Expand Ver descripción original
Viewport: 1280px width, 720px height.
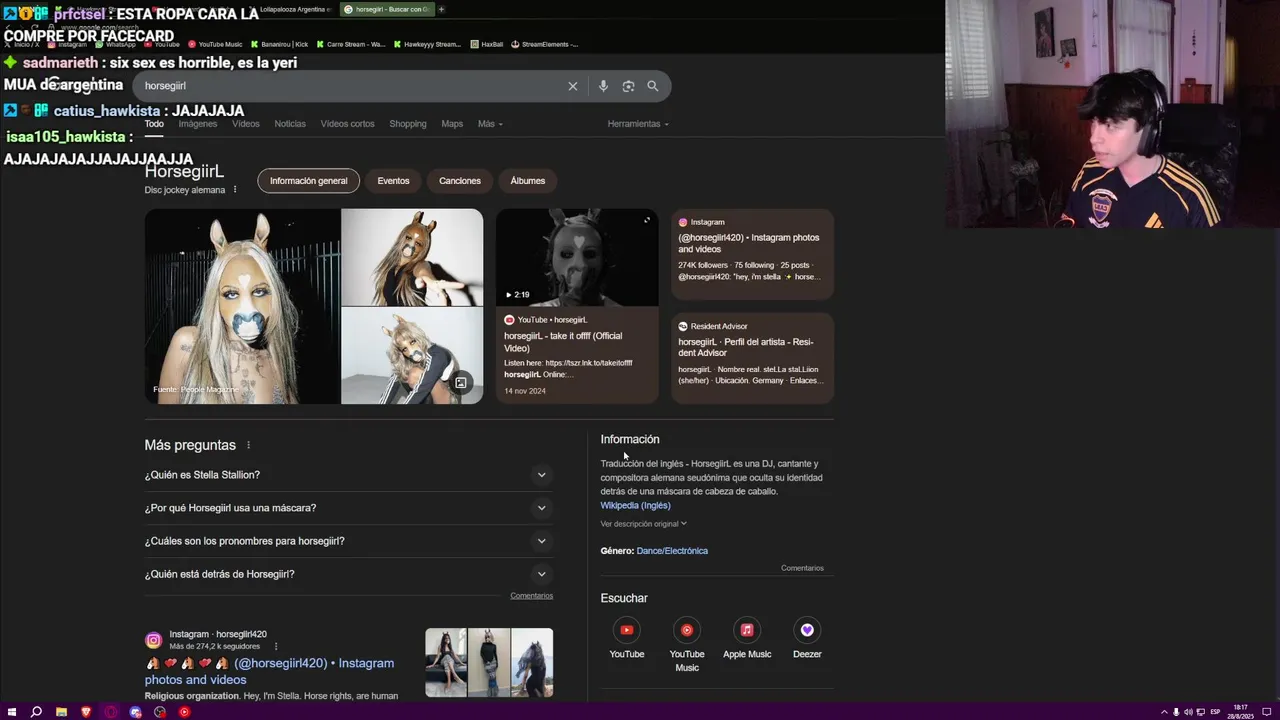(x=643, y=524)
